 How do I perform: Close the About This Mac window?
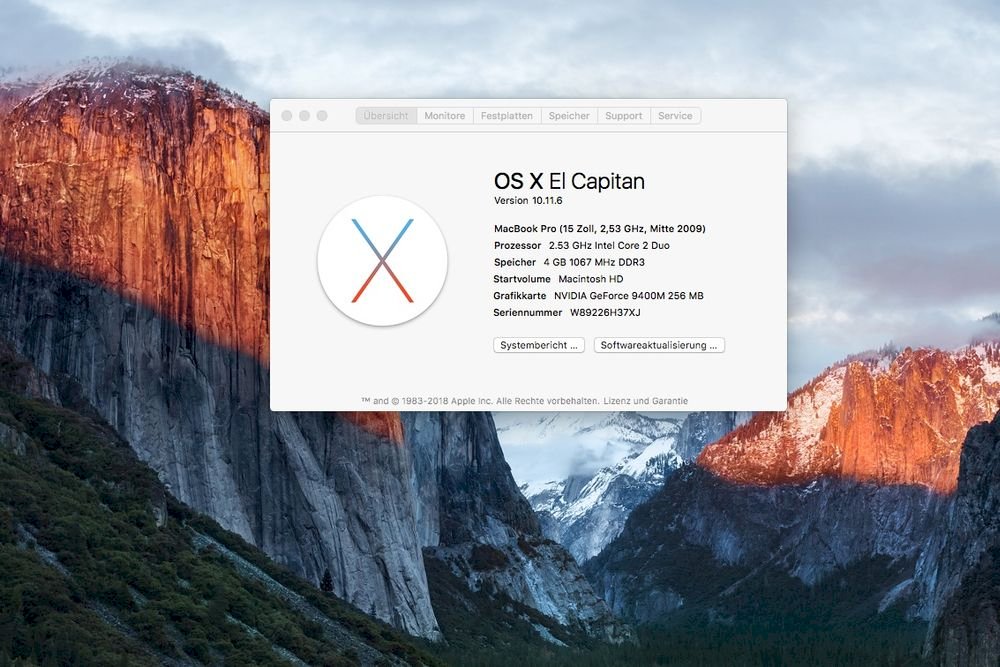[x=287, y=116]
